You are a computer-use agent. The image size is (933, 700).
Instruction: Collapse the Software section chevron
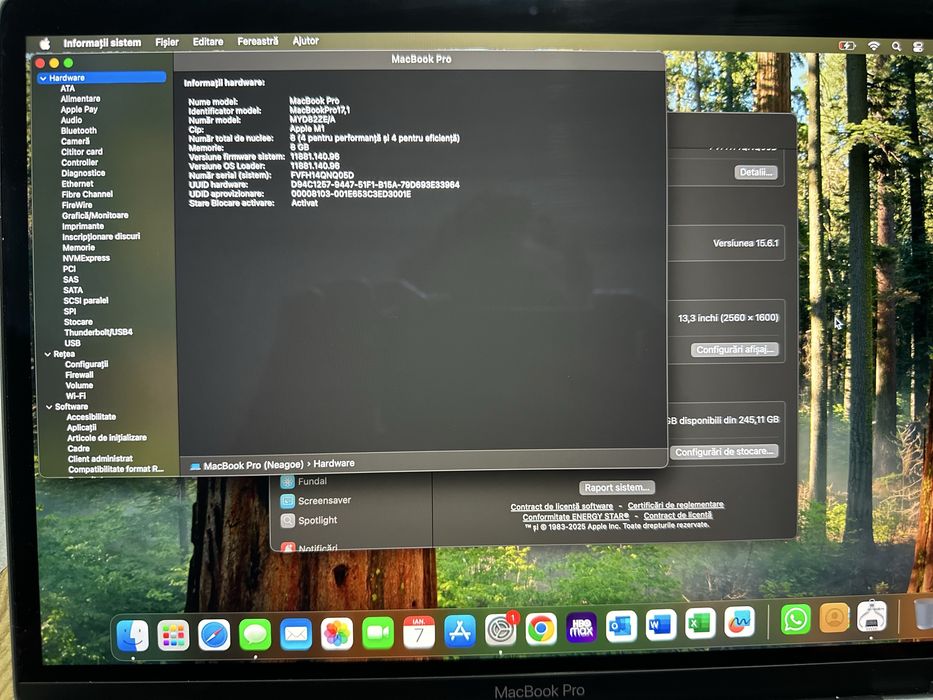coord(49,407)
